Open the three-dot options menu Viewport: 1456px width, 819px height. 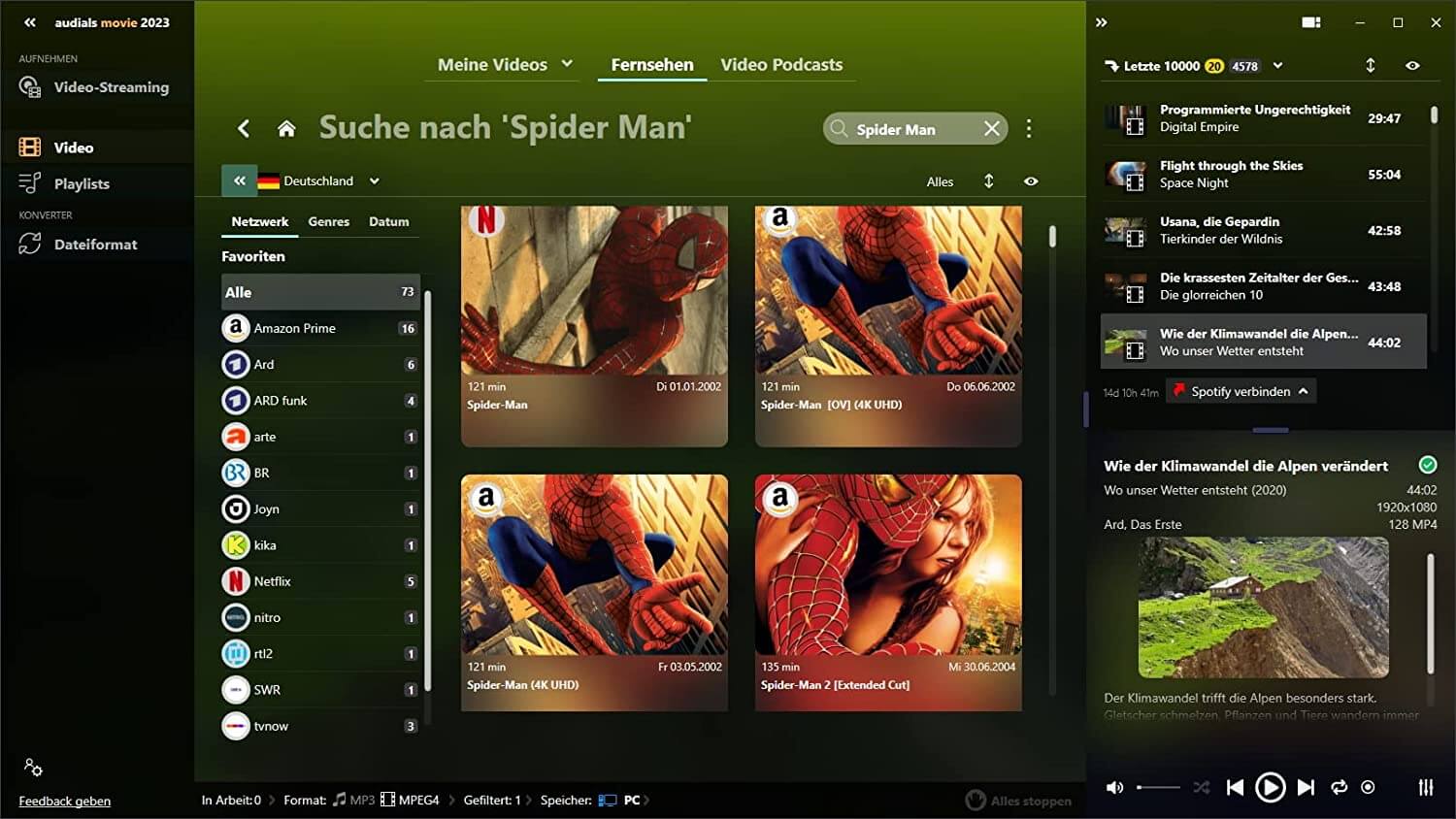pos(1029,129)
